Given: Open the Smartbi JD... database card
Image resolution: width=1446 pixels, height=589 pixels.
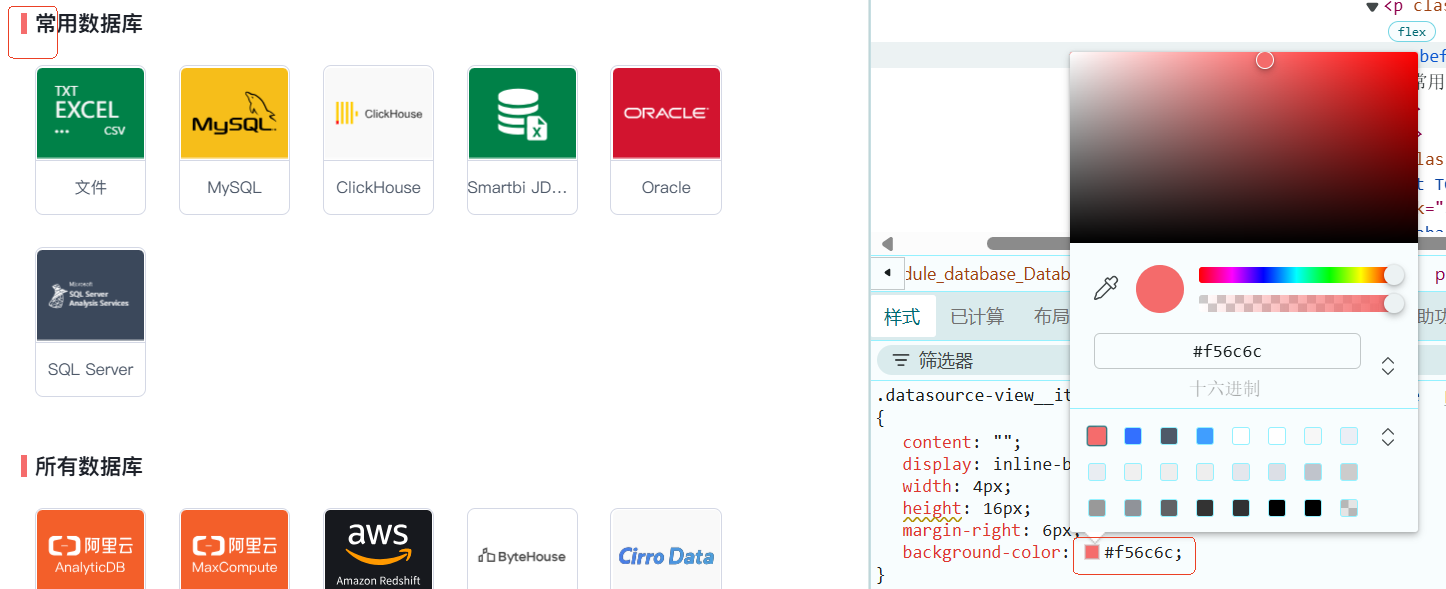Looking at the screenshot, I should click(522, 140).
